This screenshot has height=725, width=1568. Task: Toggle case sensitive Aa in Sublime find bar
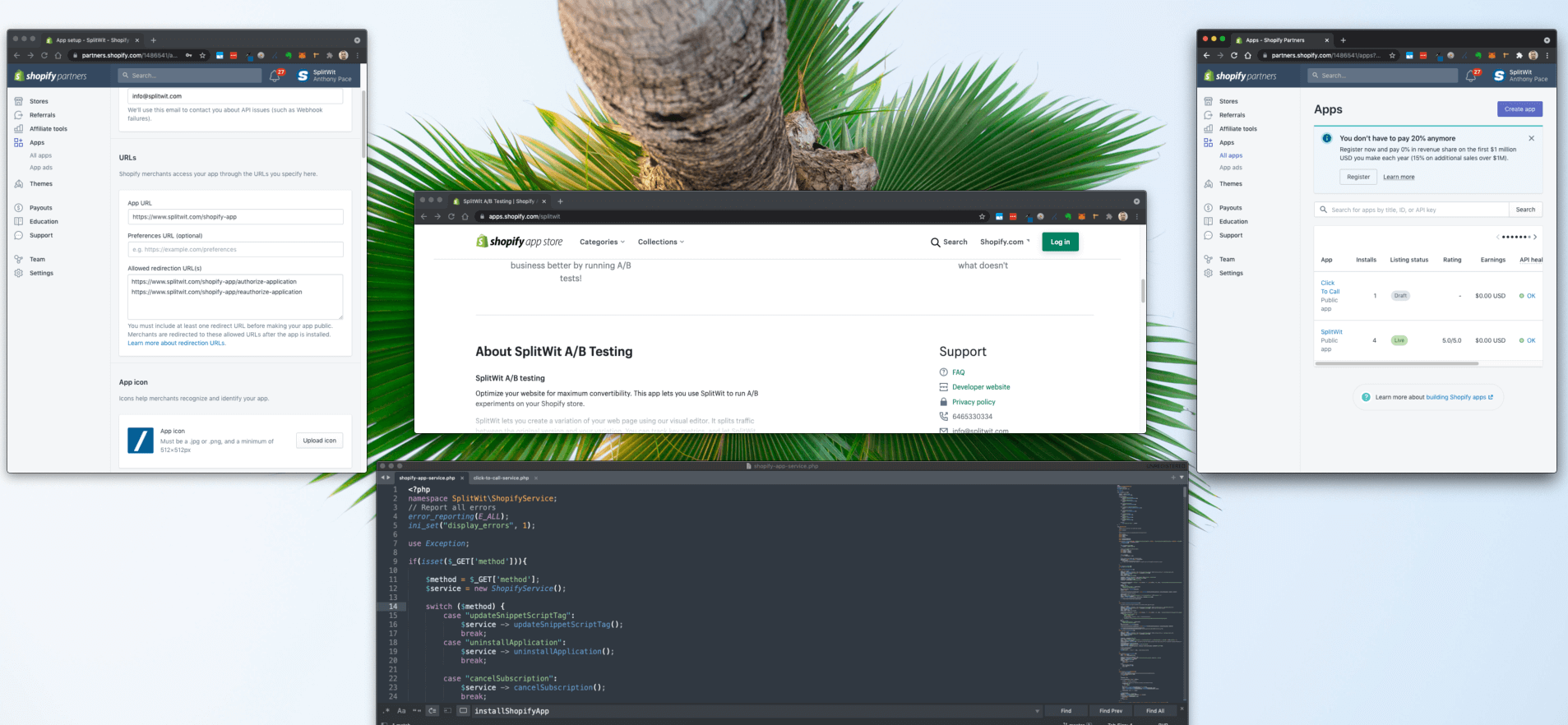point(401,711)
